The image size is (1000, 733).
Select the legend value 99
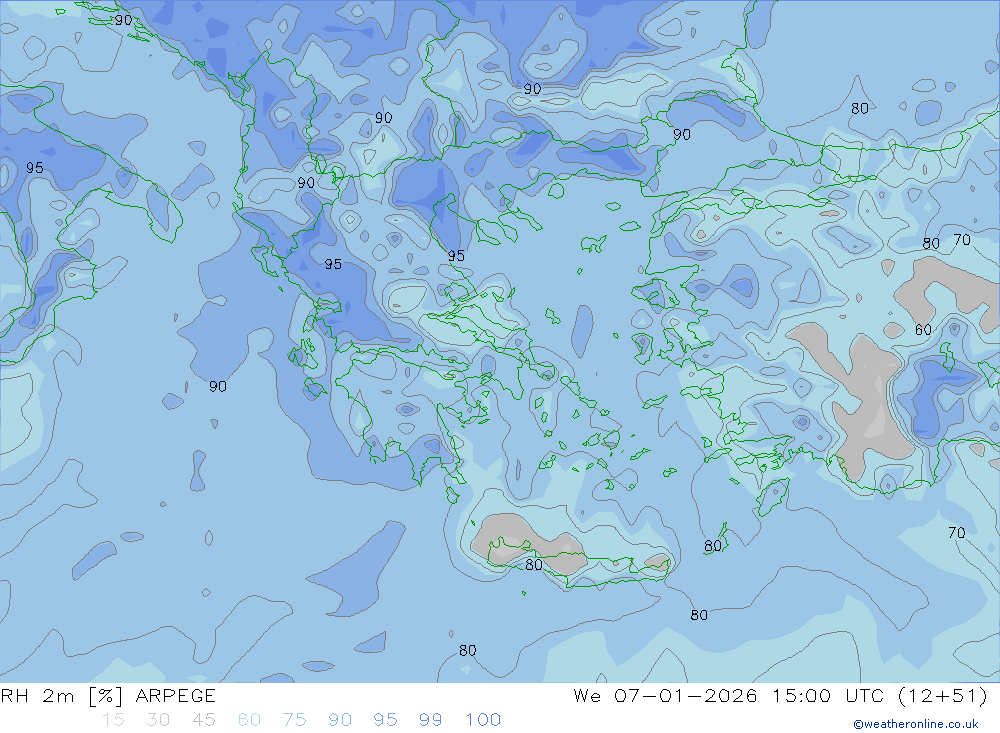430,720
